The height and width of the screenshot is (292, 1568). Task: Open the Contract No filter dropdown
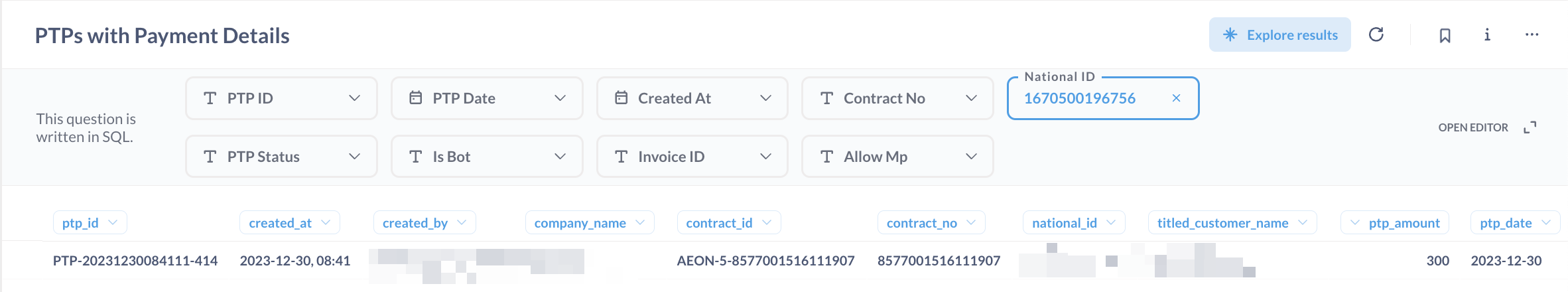[x=897, y=98]
